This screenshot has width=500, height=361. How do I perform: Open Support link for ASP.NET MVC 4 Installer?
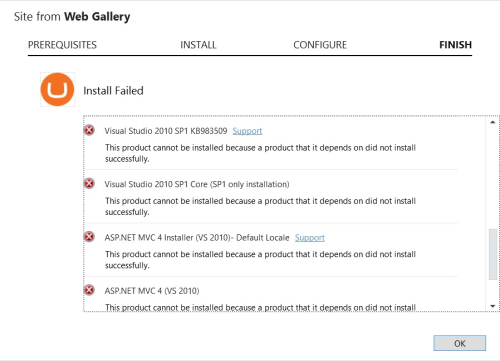coord(310,238)
